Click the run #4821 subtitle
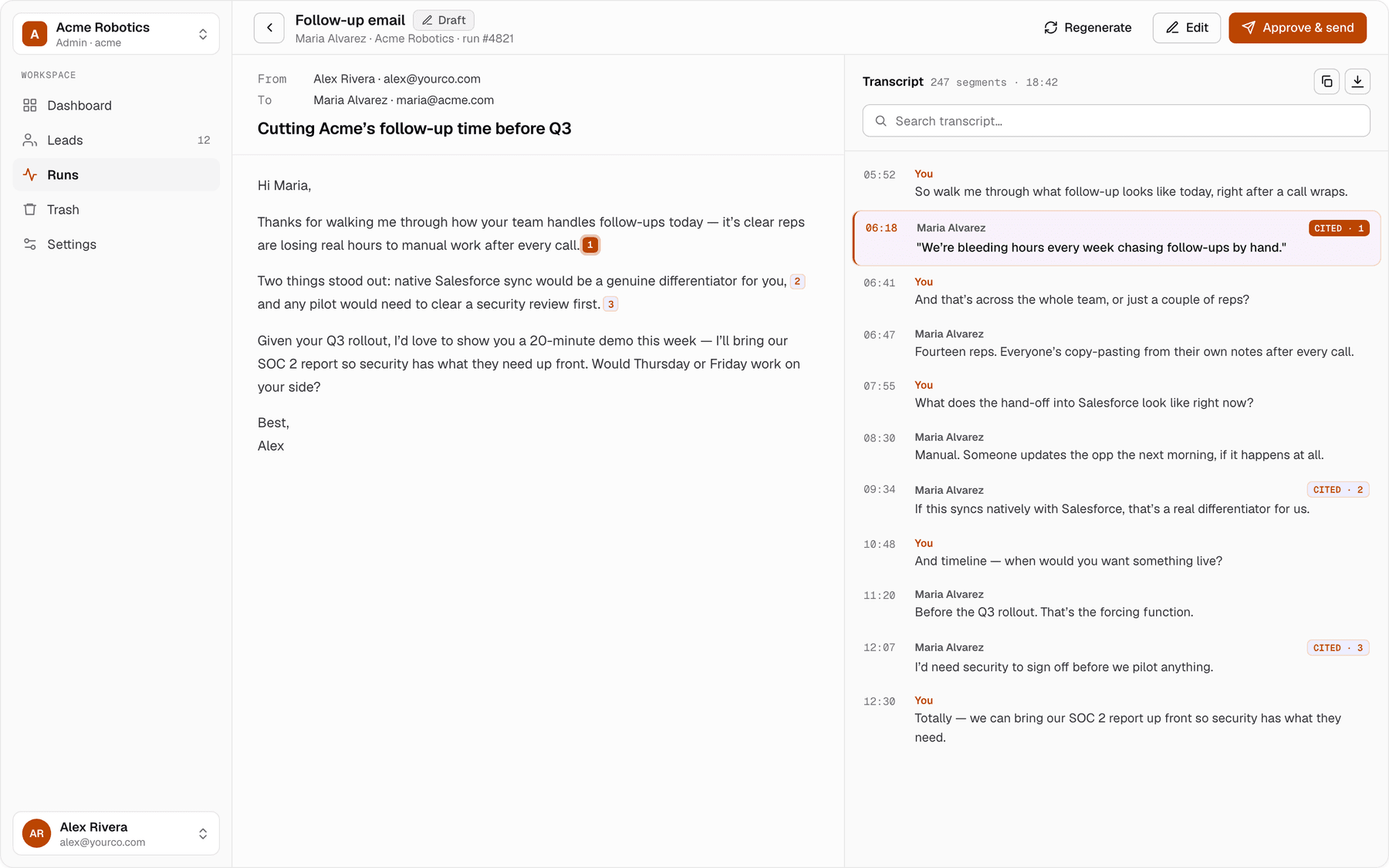 pyautogui.click(x=488, y=39)
